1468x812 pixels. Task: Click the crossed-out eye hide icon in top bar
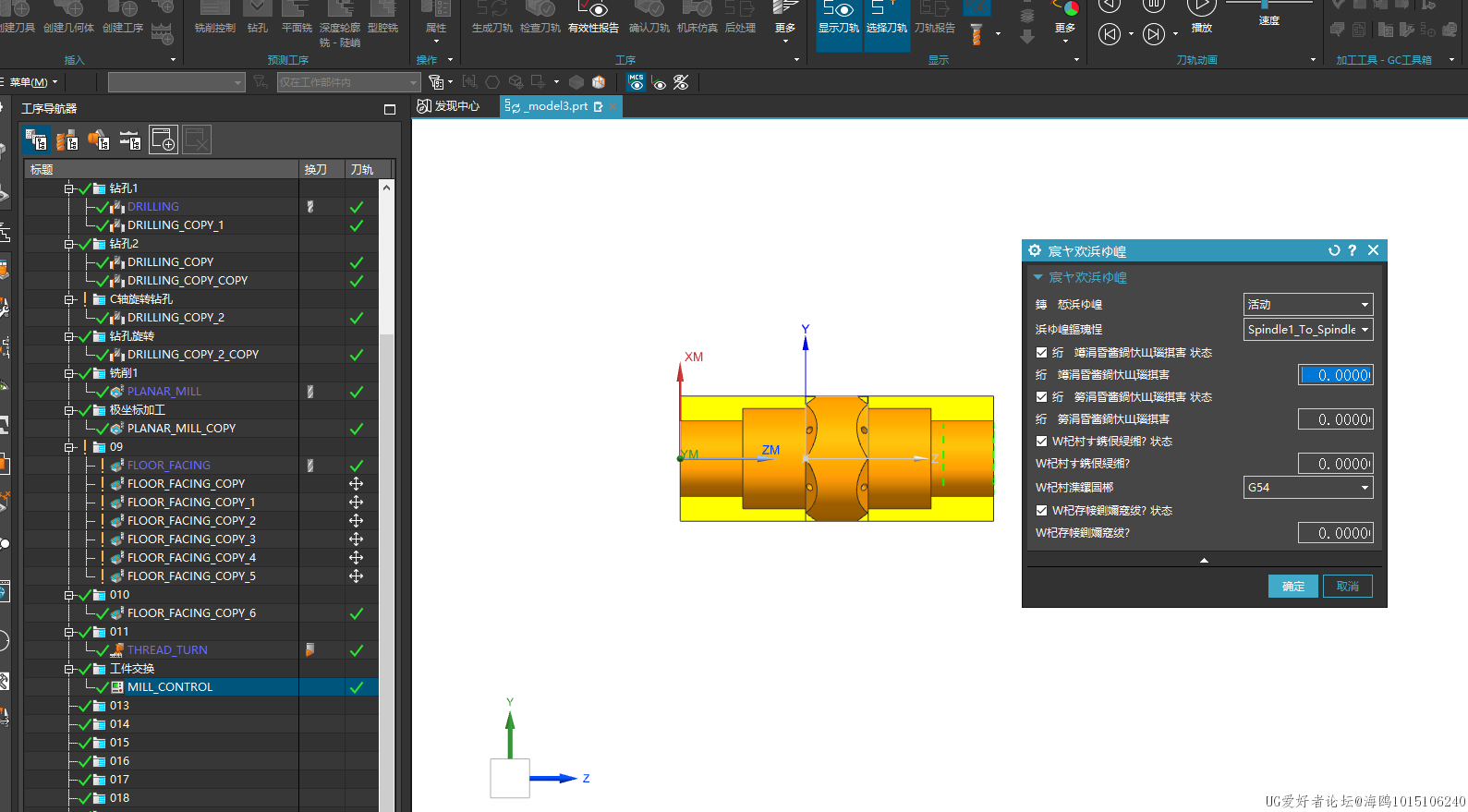(x=681, y=82)
